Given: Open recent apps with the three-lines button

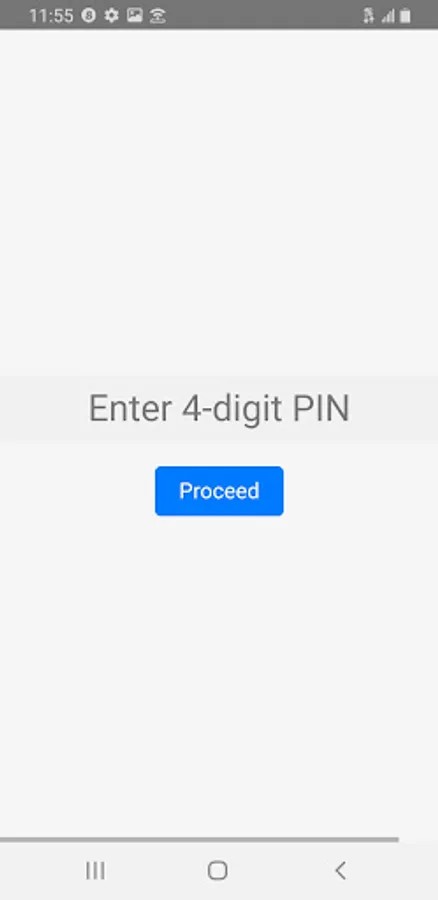Looking at the screenshot, I should pyautogui.click(x=95, y=870).
